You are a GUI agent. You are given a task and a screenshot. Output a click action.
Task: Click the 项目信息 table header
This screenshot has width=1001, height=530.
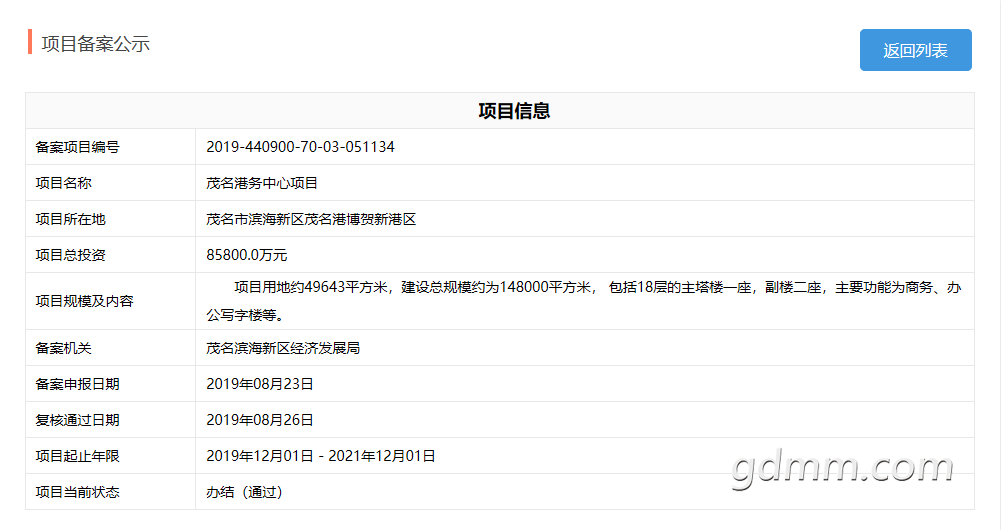coord(514,111)
